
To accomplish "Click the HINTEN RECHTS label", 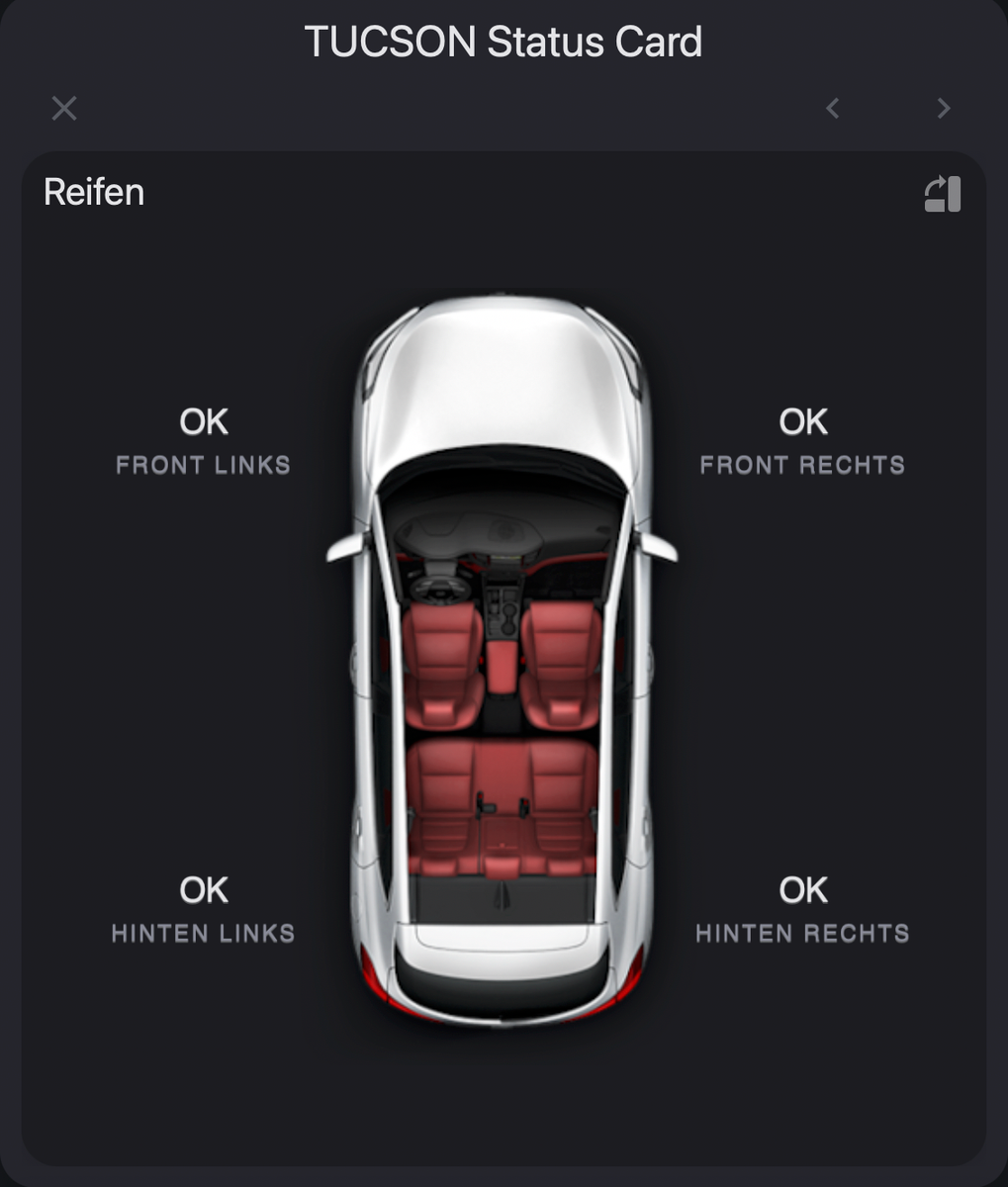I will [x=802, y=933].
